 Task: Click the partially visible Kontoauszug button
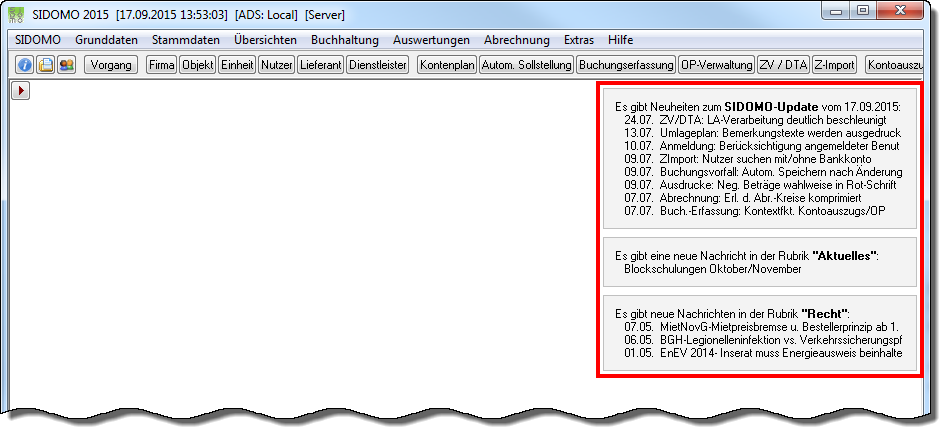click(894, 65)
